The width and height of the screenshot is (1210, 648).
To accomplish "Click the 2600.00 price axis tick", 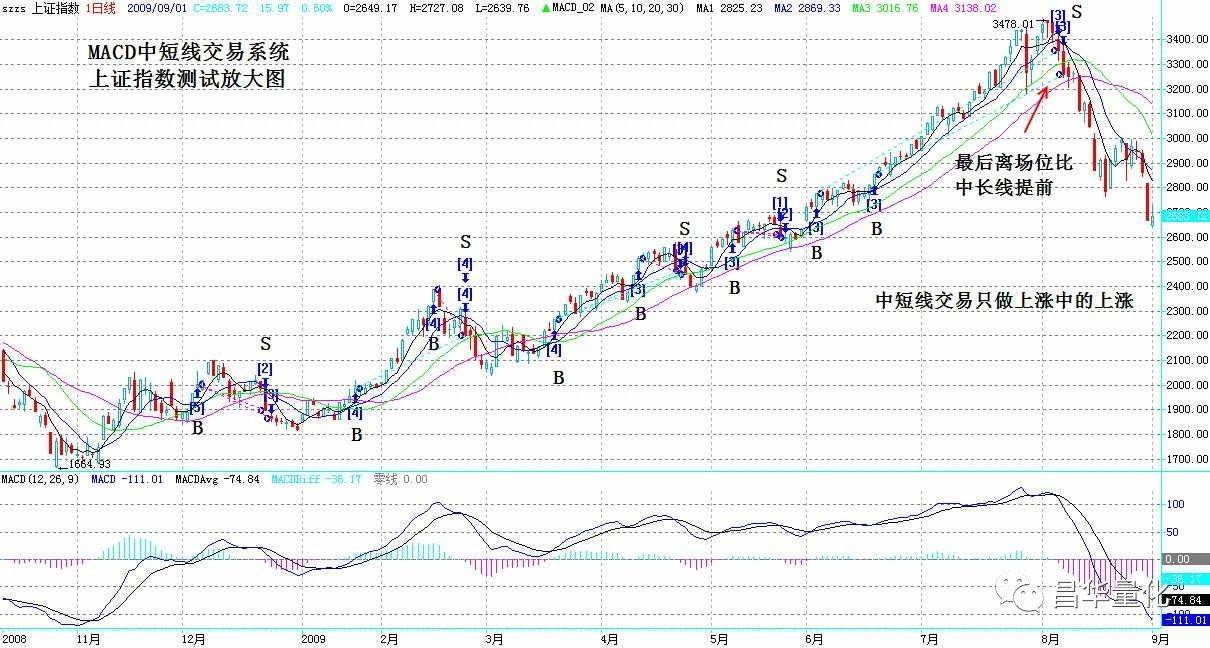I will pos(1185,237).
